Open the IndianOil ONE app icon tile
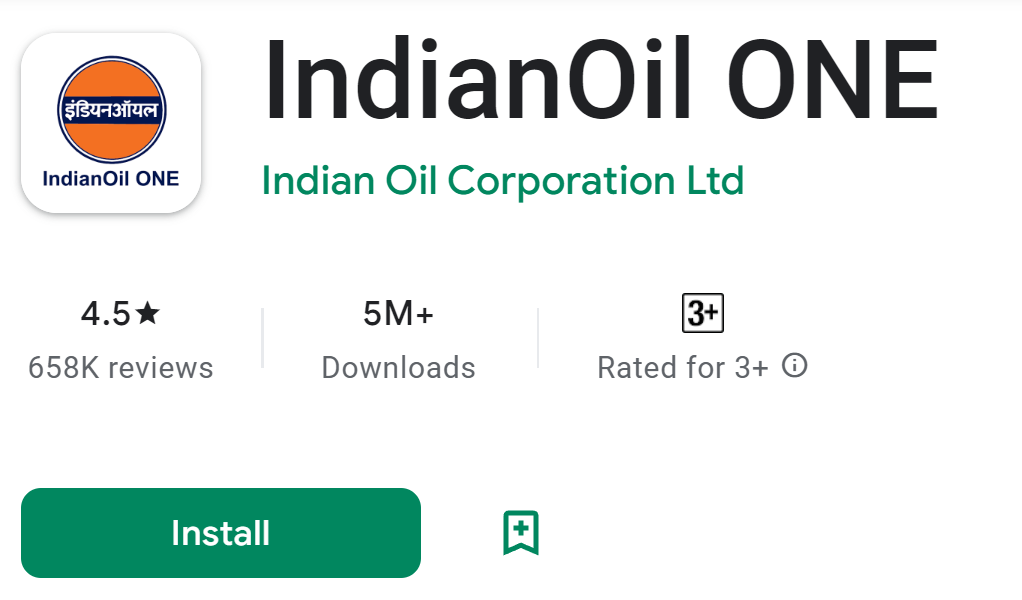This screenshot has width=1022, height=600. point(111,122)
